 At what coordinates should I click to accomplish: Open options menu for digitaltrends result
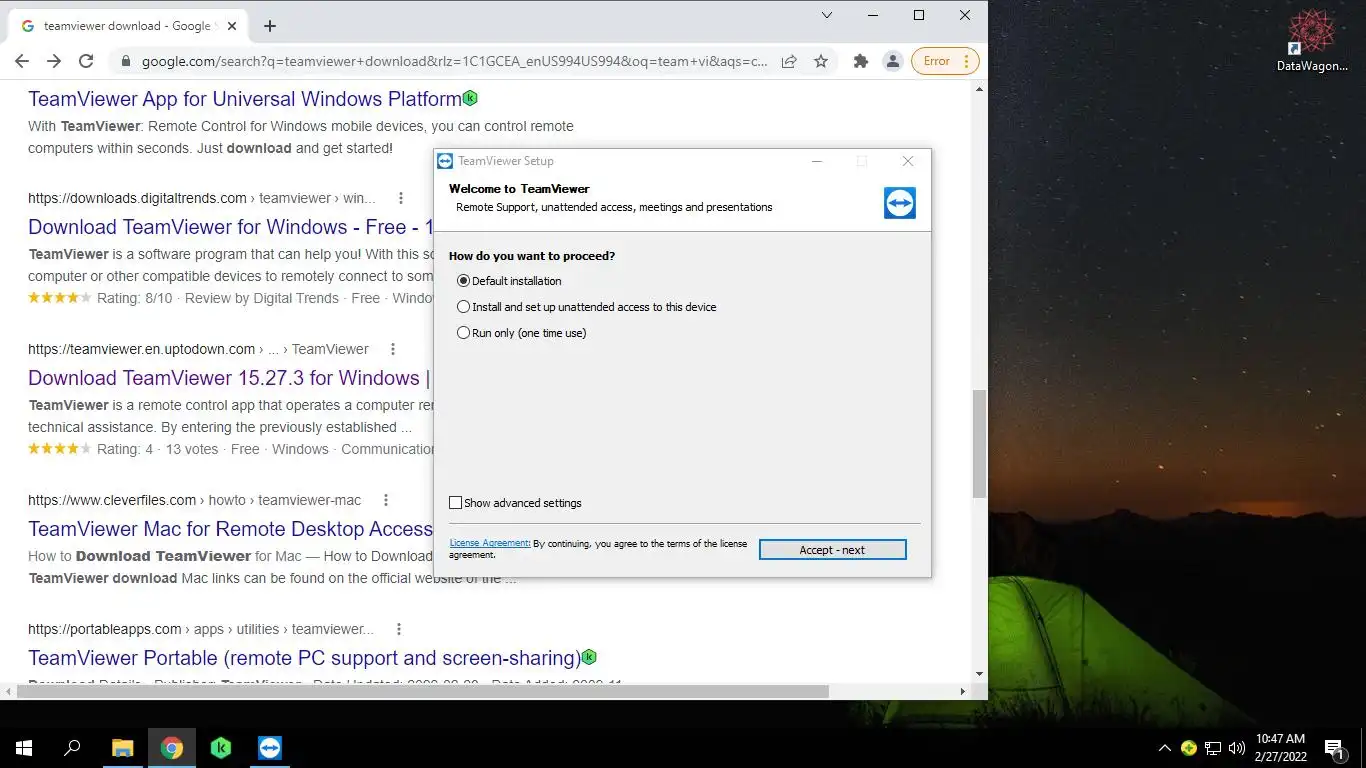tap(401, 198)
